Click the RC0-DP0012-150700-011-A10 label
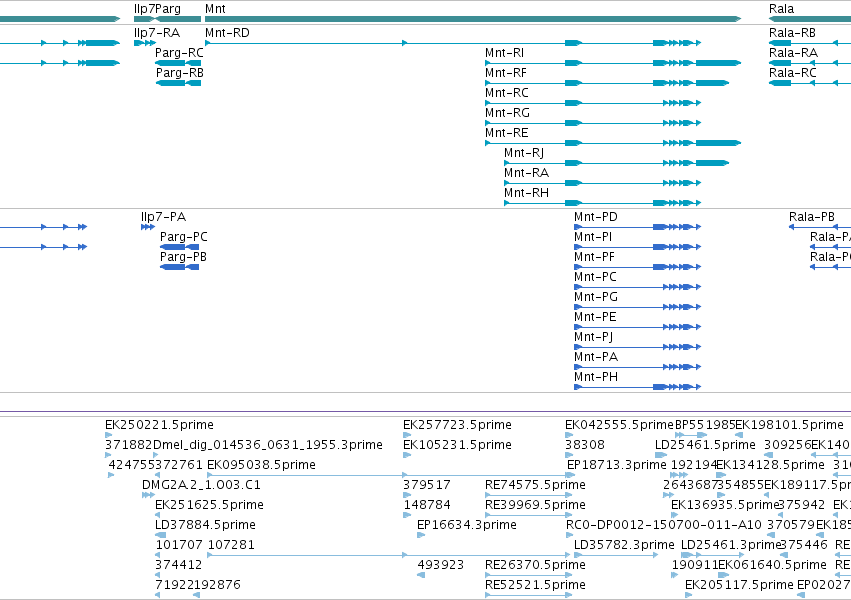Screen dimensions: 851x600 [664, 525]
